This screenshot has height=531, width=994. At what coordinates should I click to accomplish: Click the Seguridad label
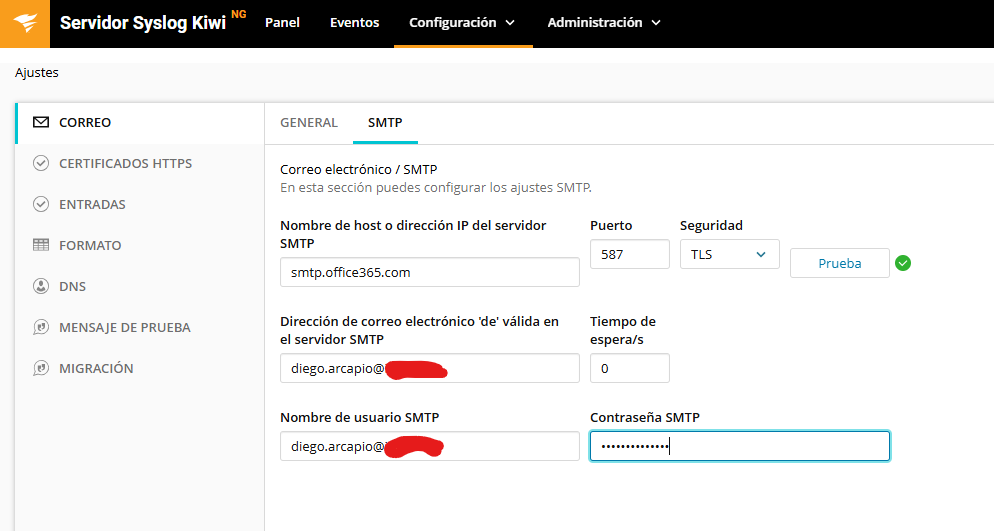point(711,226)
